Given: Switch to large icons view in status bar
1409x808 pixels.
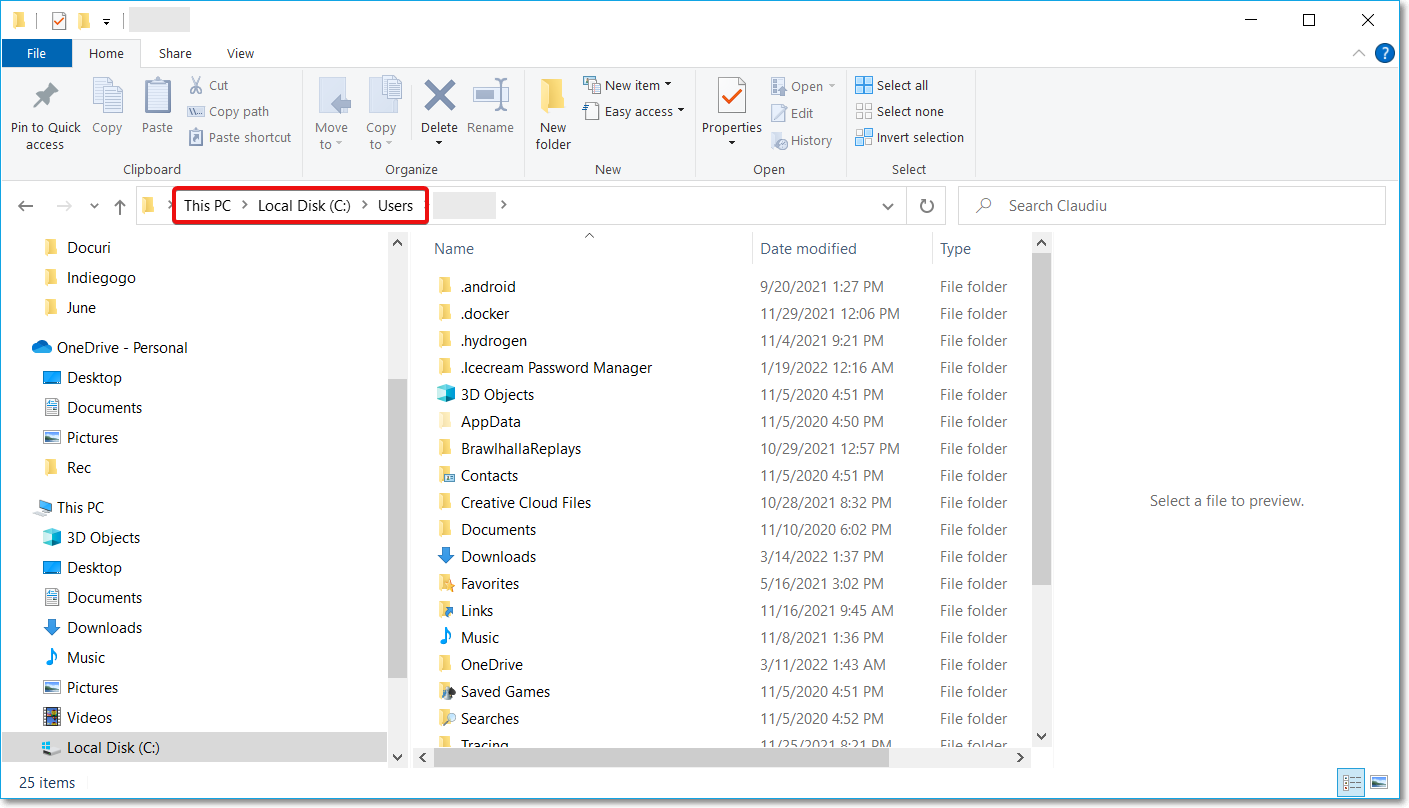Looking at the screenshot, I should coord(1379,782).
